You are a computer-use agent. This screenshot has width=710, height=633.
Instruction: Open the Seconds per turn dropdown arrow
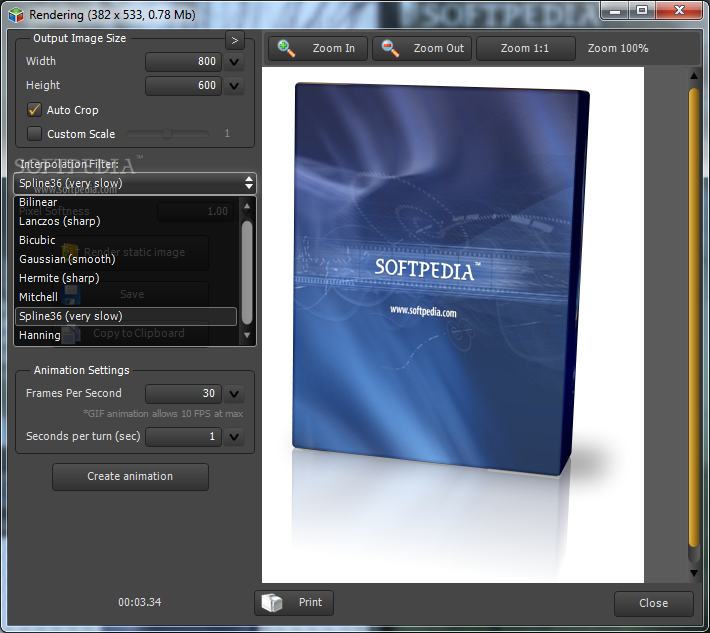tap(234, 437)
